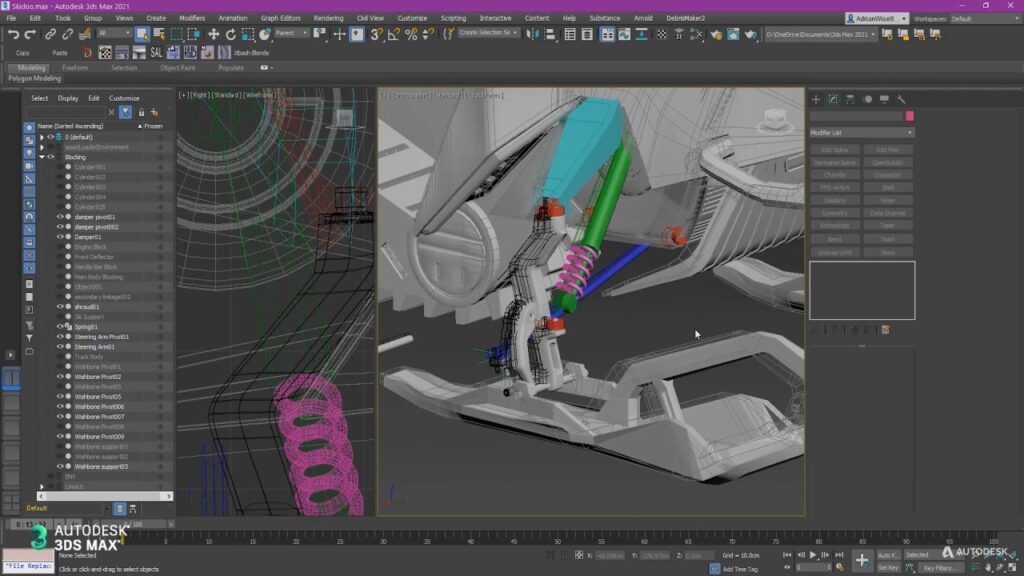Switch to the Hierarchy panel tab
The image size is (1024, 576).
[x=852, y=99]
